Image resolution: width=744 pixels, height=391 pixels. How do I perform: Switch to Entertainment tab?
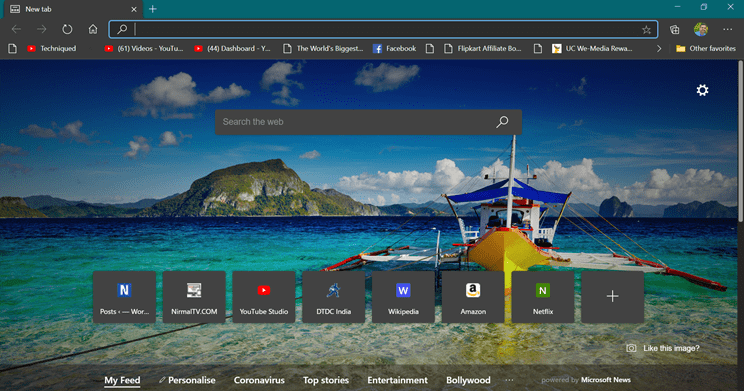click(x=397, y=380)
